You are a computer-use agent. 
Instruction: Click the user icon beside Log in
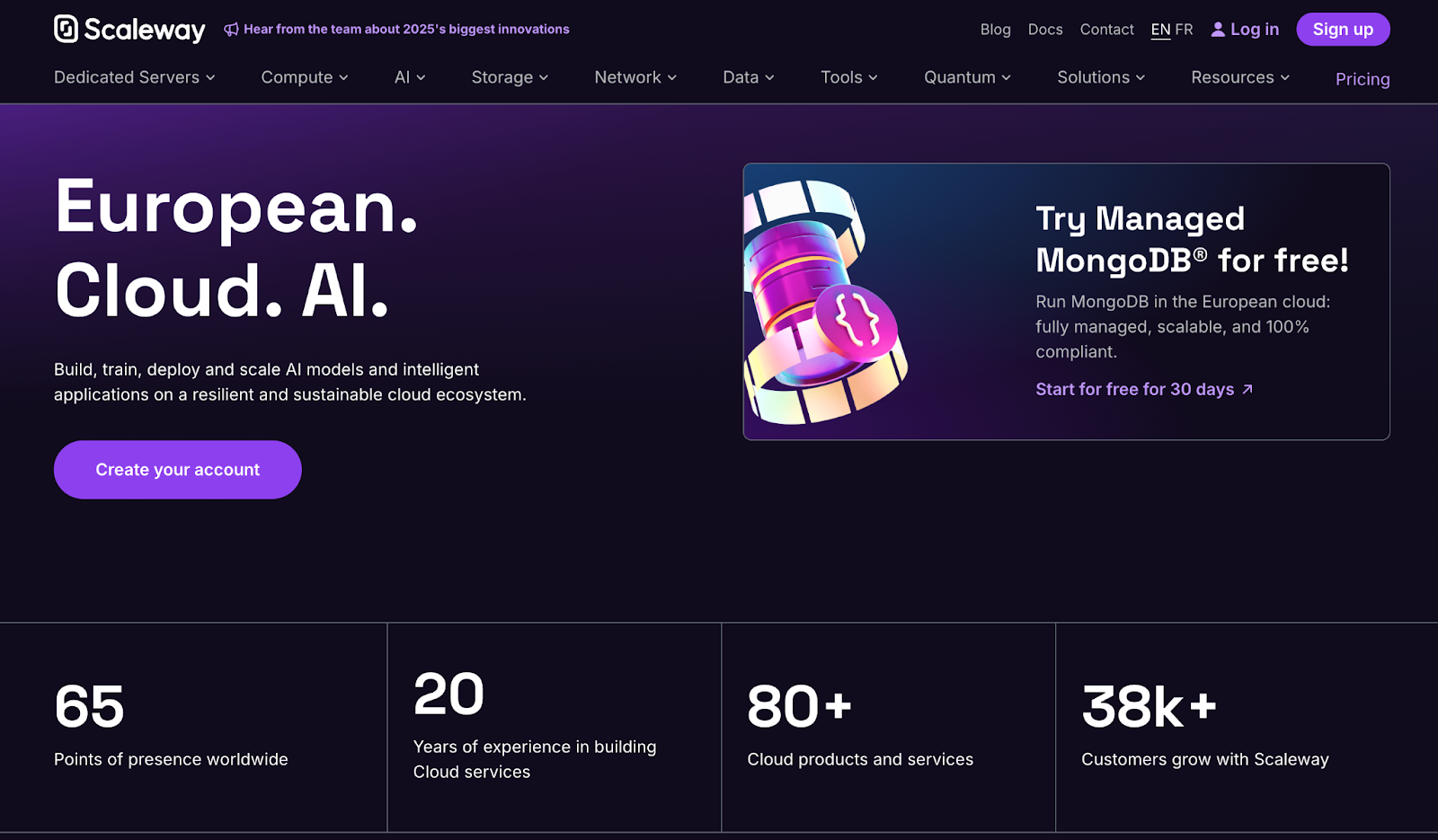[x=1218, y=29]
